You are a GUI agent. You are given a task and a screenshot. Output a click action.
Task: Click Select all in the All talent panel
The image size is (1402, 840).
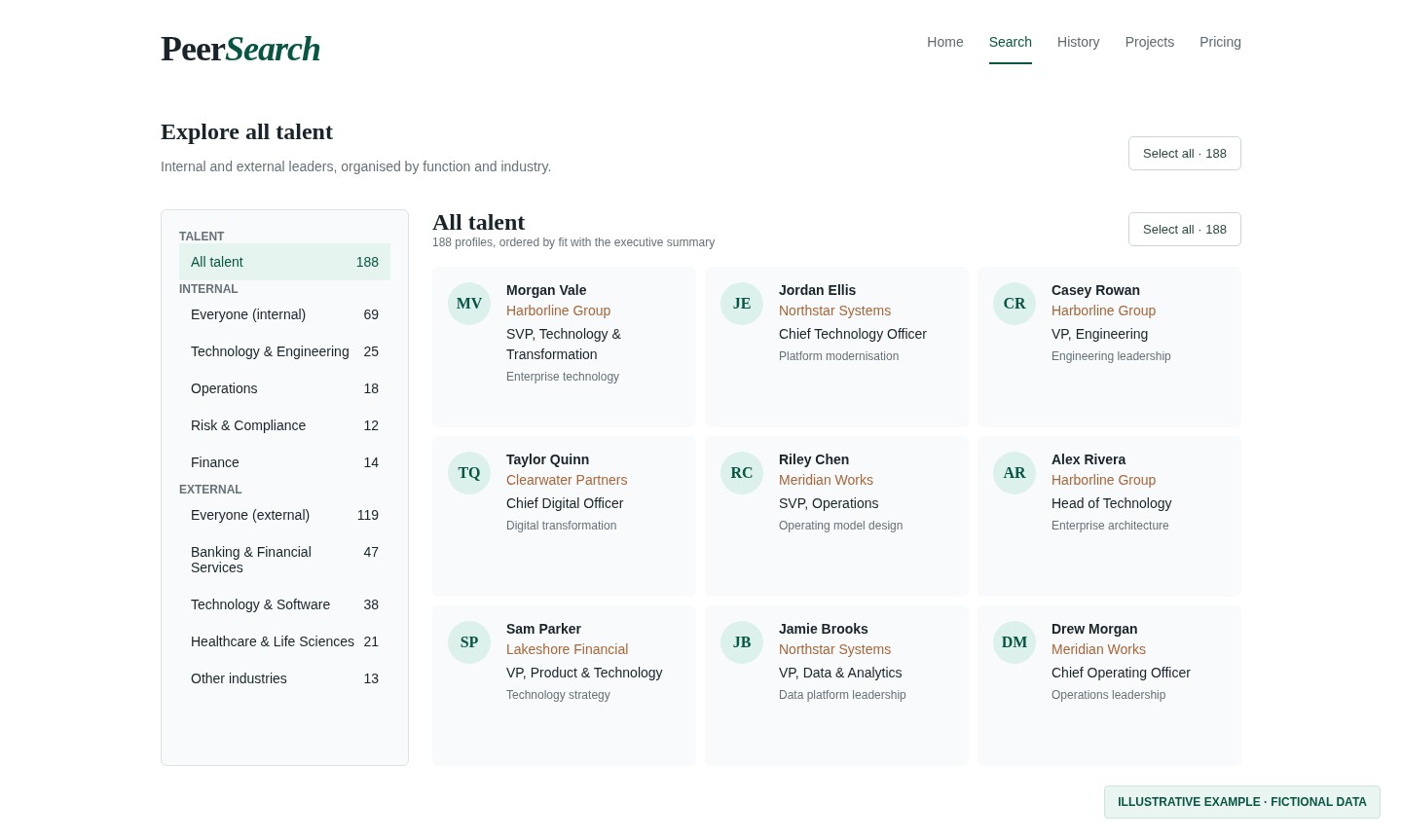click(x=1185, y=230)
